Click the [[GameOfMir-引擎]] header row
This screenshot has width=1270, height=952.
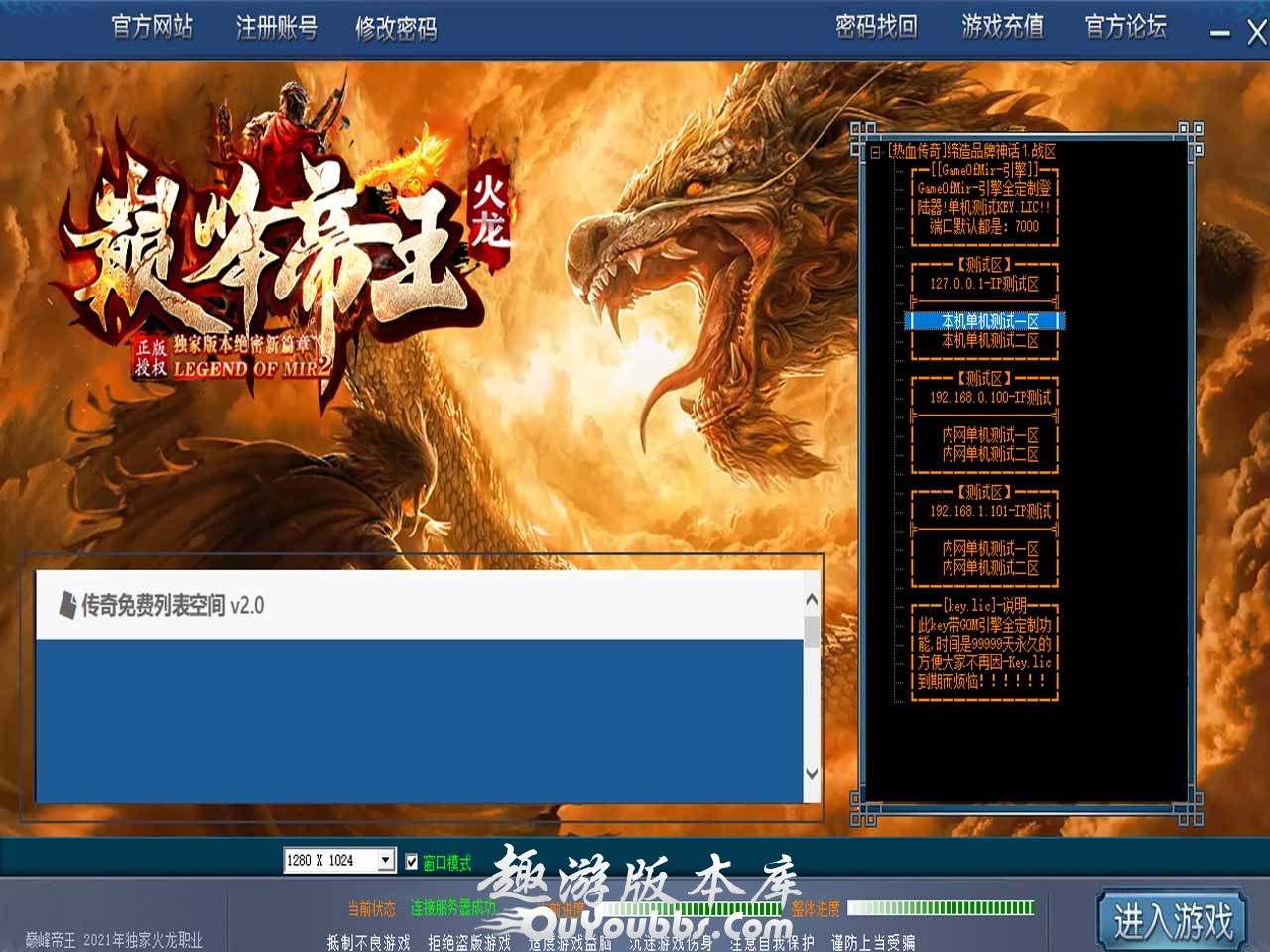(984, 170)
